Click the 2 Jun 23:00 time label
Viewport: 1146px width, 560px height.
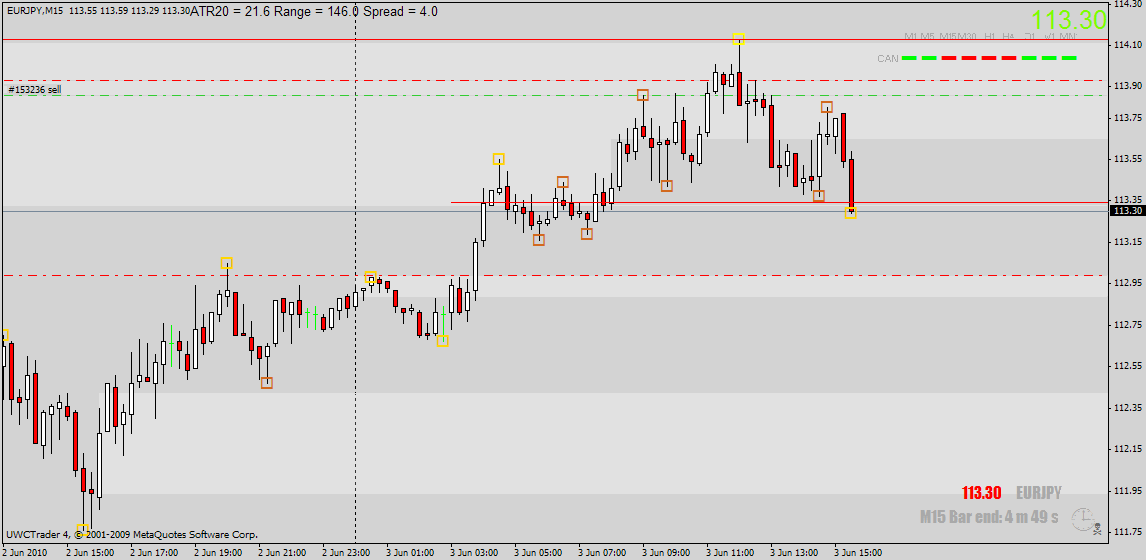pyautogui.click(x=346, y=553)
